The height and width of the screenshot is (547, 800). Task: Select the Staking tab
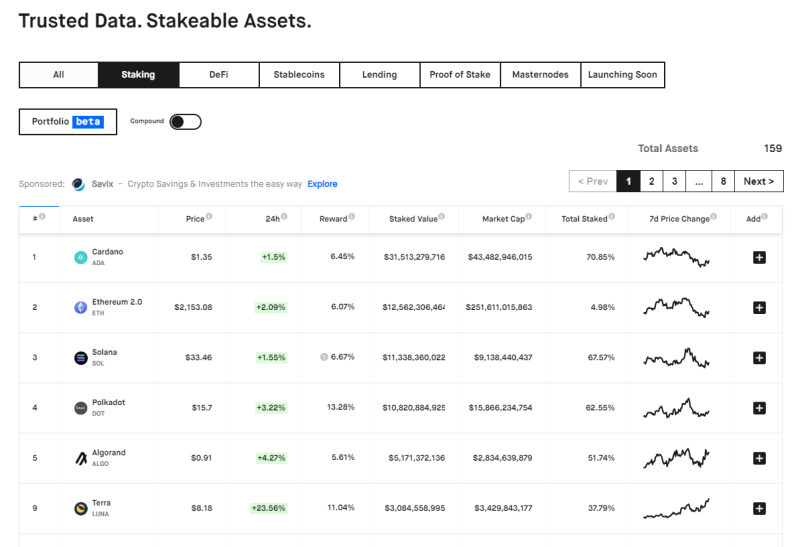[138, 75]
